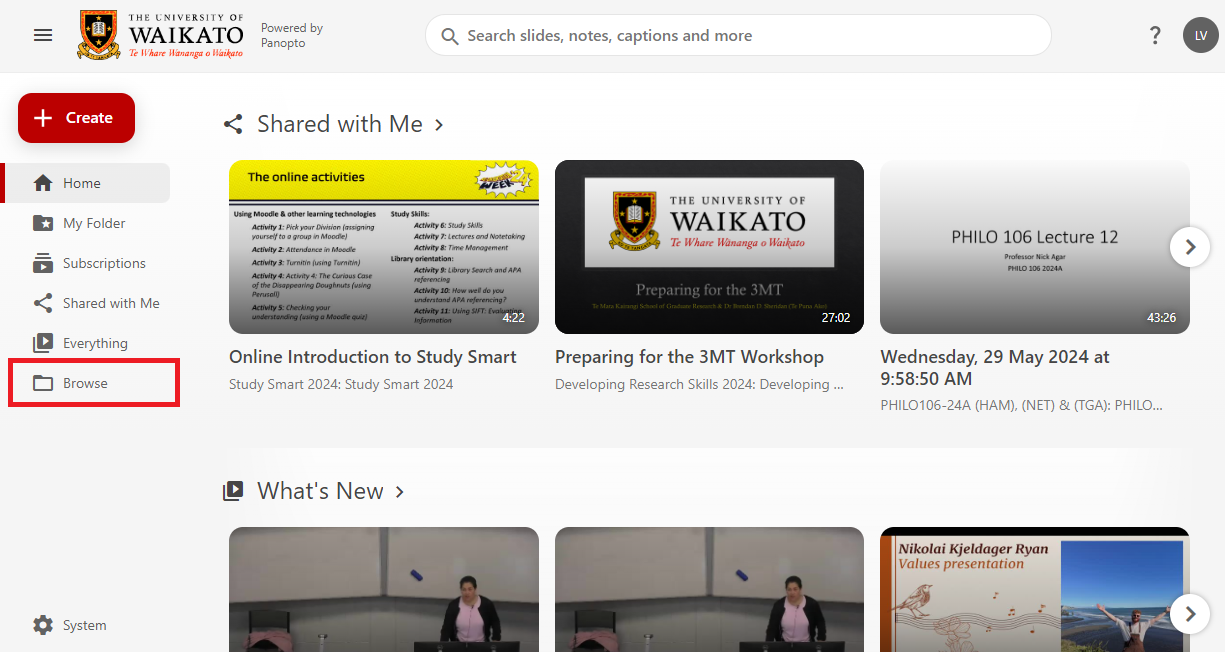This screenshot has height=652, width=1225.
Task: Click the What's New section icon
Action: coord(233,491)
